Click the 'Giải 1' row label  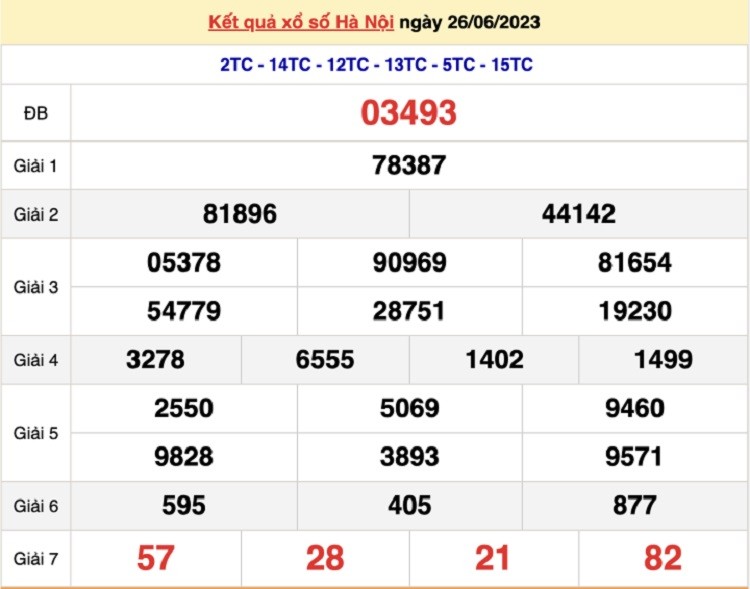[x=36, y=166]
